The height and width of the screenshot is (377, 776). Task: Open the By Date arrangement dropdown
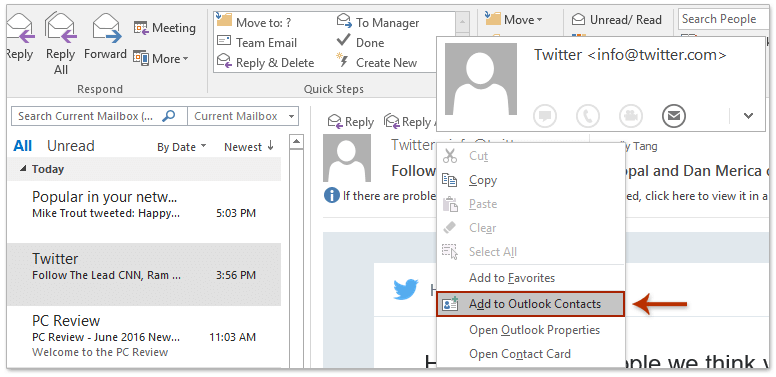182,147
